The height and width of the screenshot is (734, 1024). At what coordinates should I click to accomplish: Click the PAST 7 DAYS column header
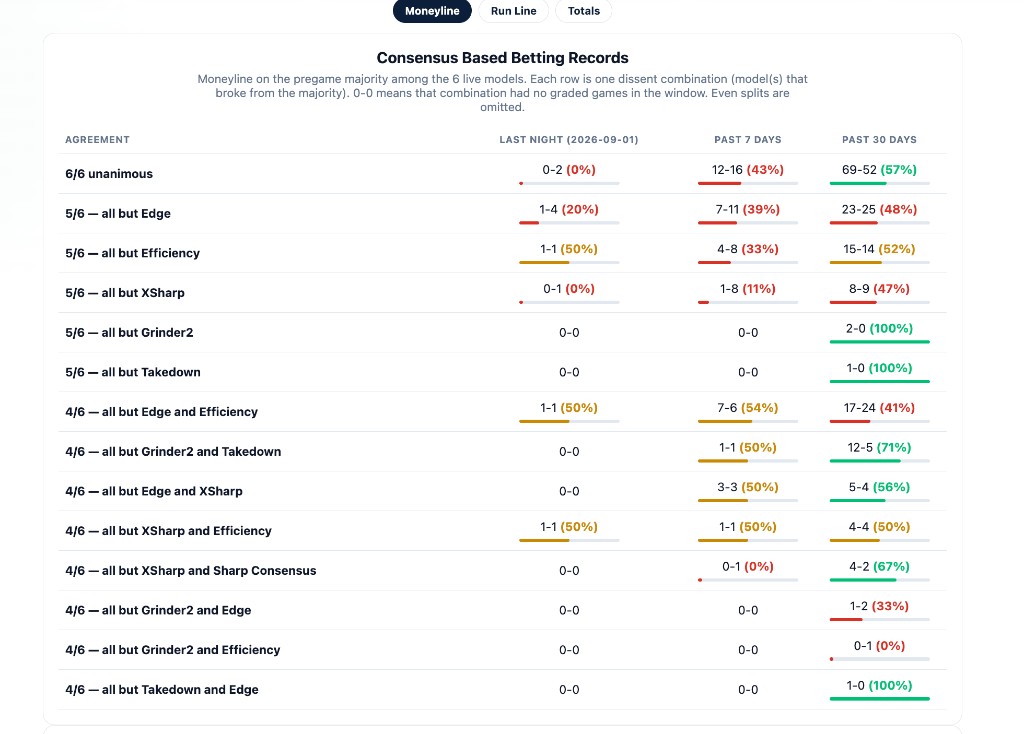[x=748, y=140]
